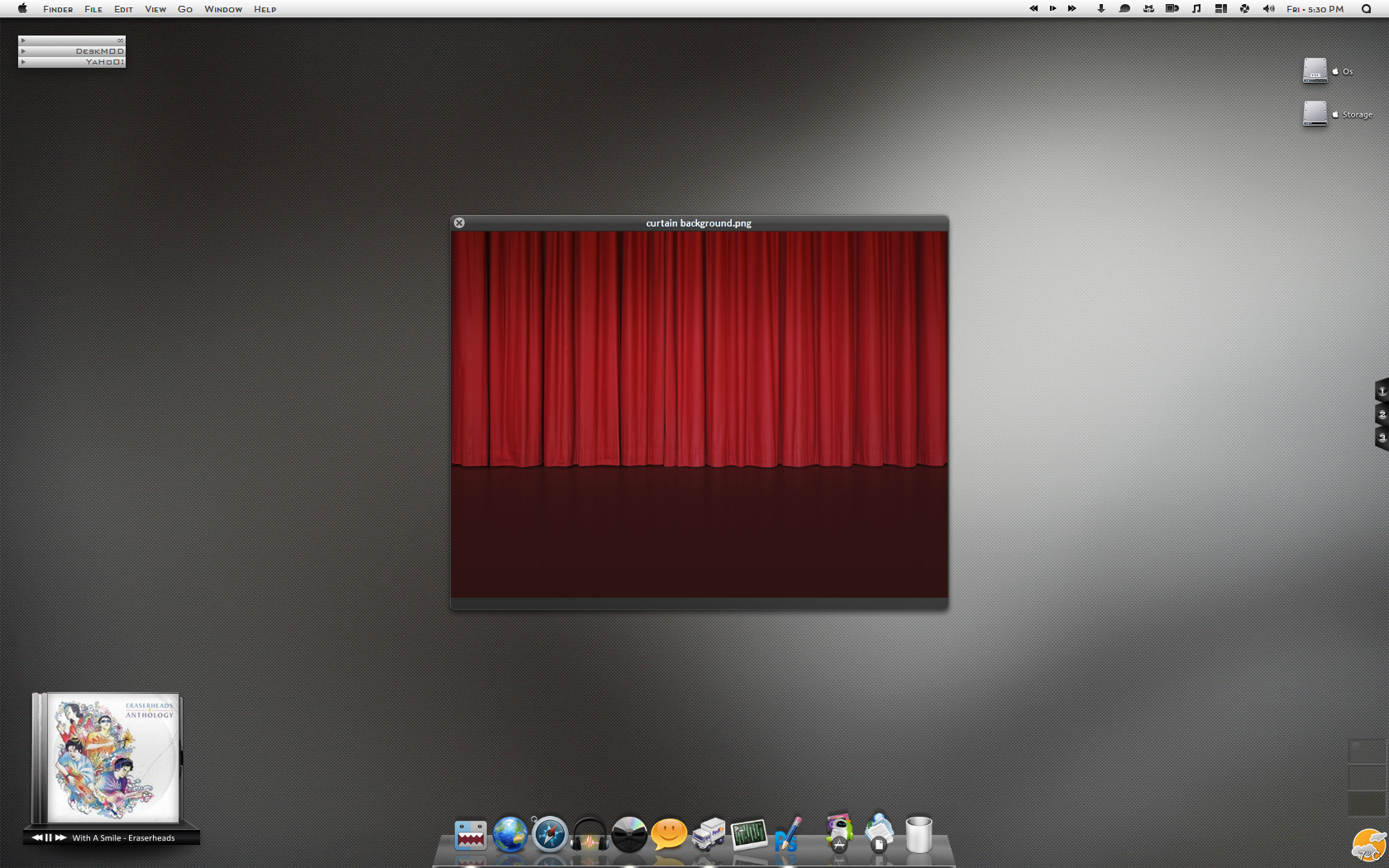Switch to space 2 on right edge
1389x868 pixels.
coord(1382,414)
